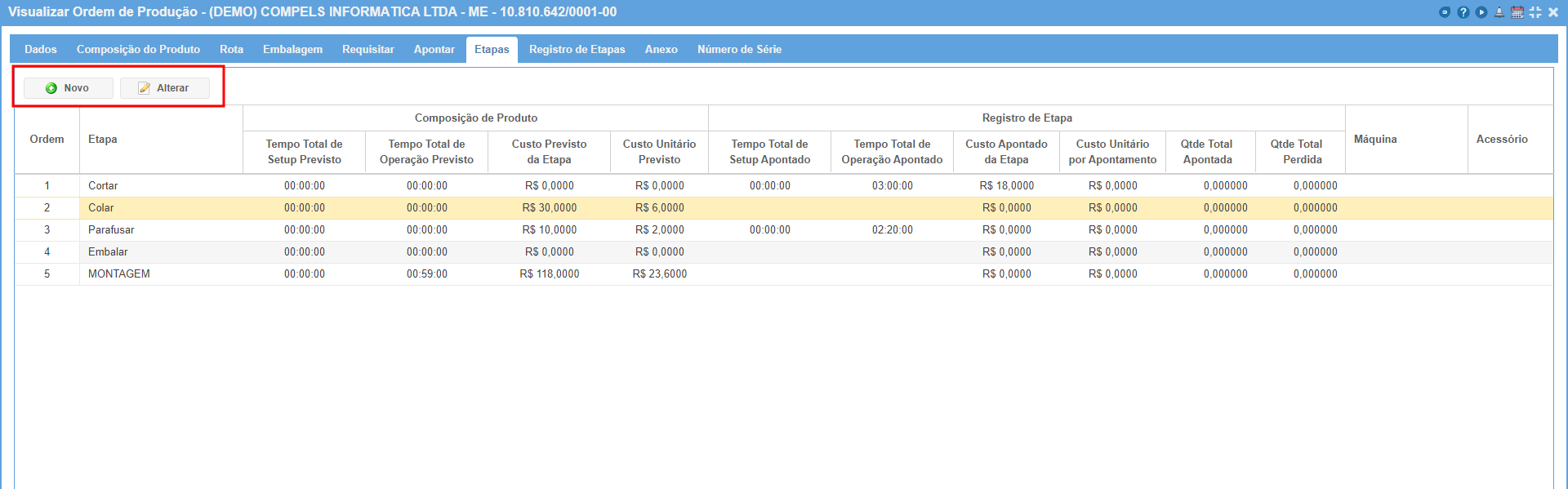Open the notifications bell icon
Viewport: 1568px width, 489px height.
(1499, 12)
